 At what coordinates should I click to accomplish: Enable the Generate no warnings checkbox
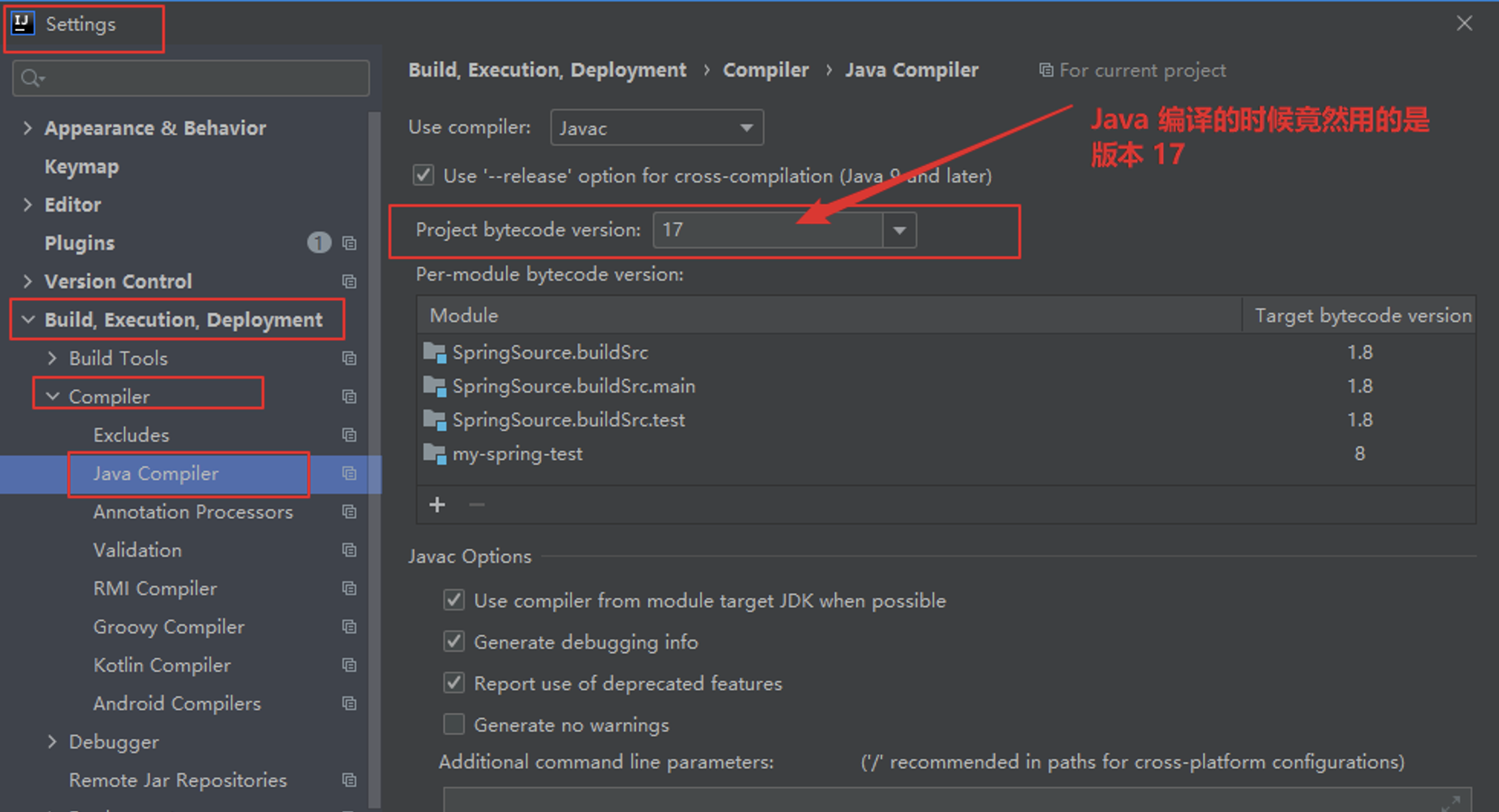click(x=454, y=724)
